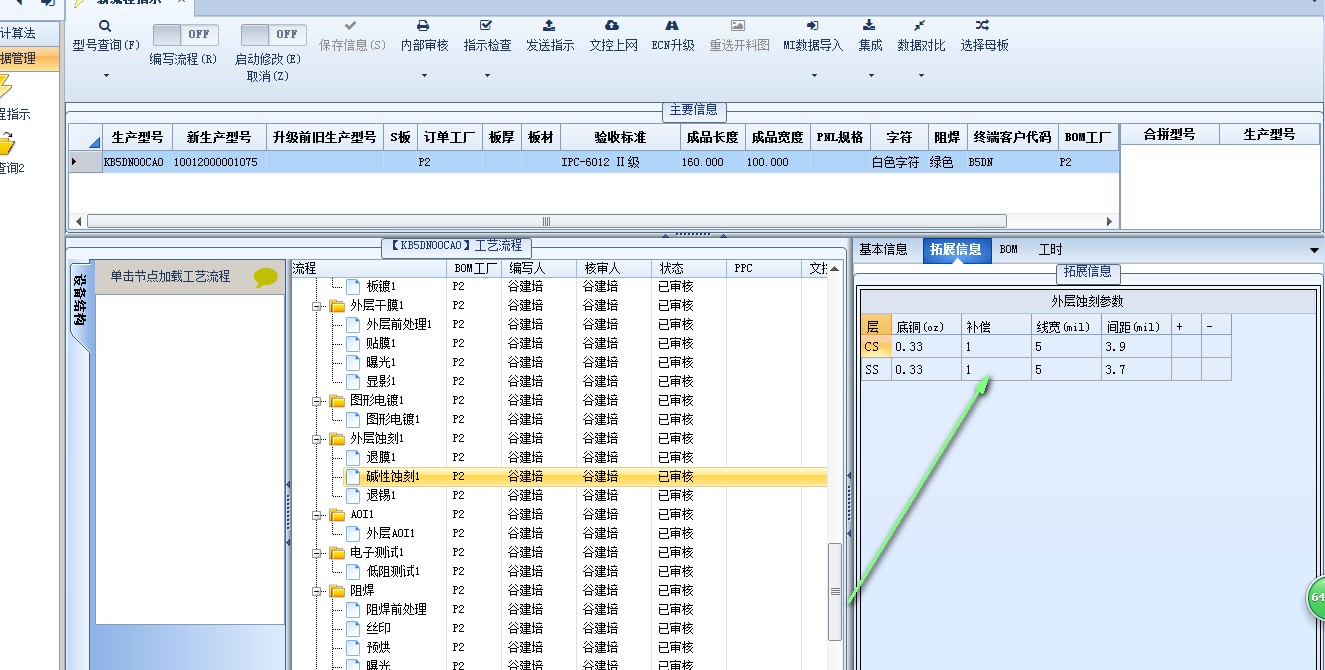1325x670 pixels.
Task: Click the process tree vertical scrollbar thumb
Action: (835, 591)
